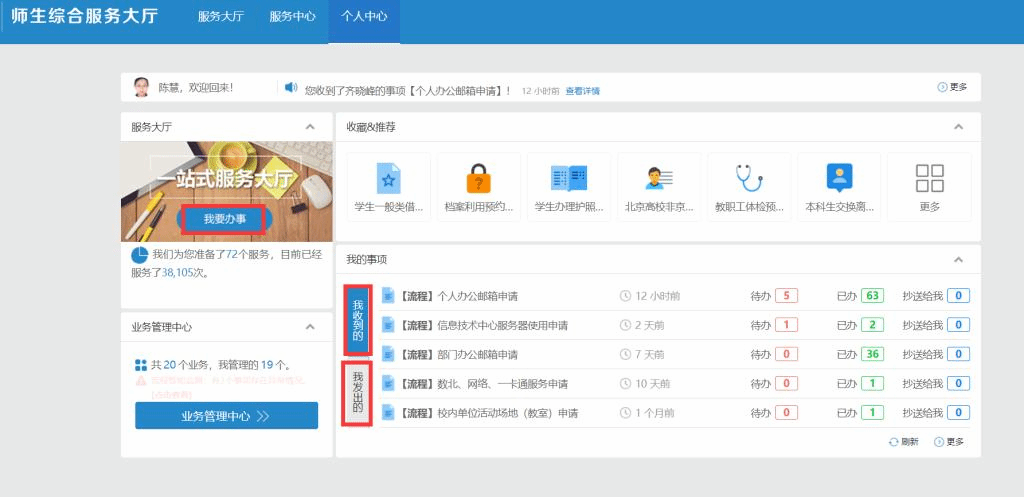1024x497 pixels.
Task: Switch to the 服务大厅 top tab
Action: 222,17
